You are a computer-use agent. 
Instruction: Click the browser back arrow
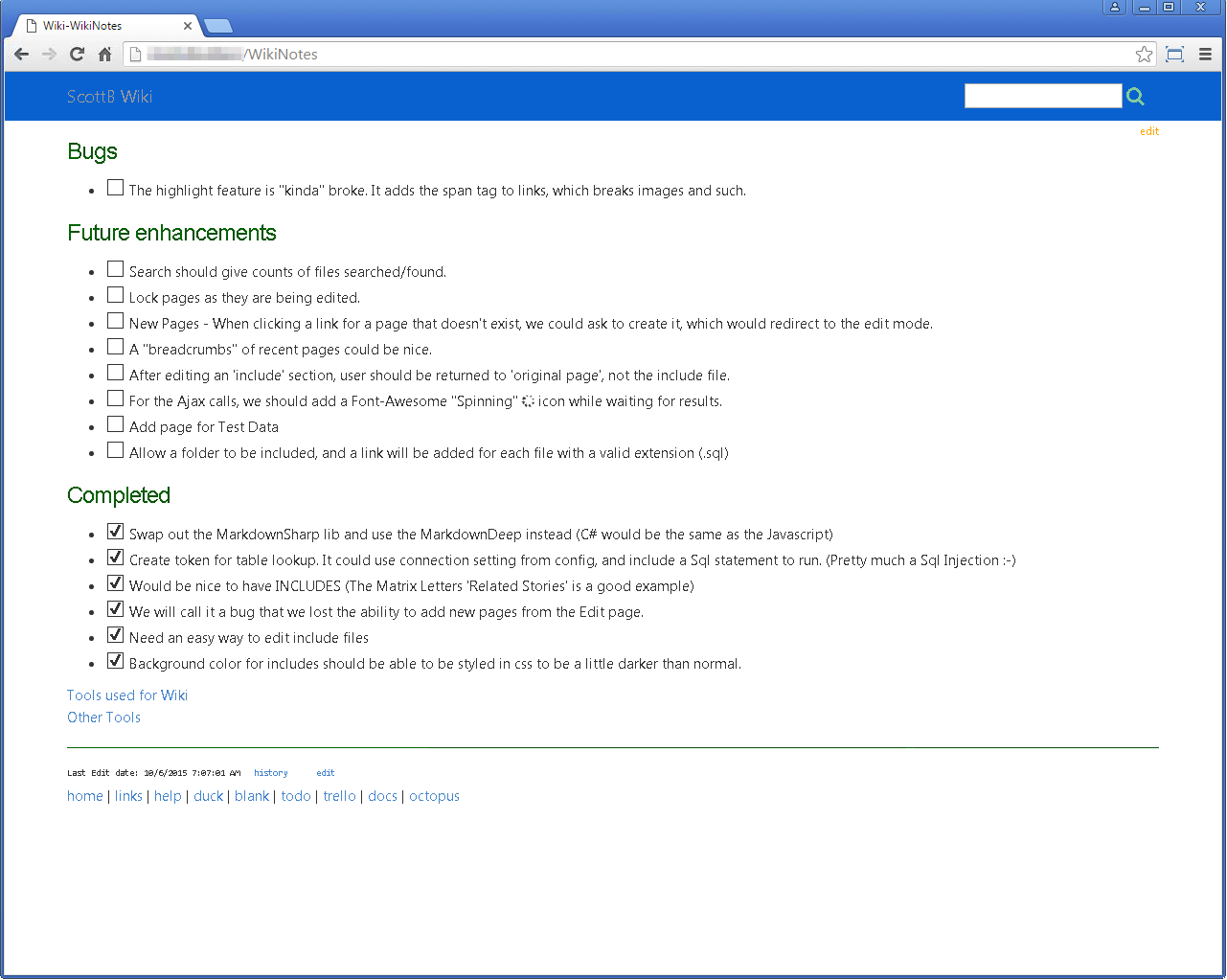(x=21, y=55)
